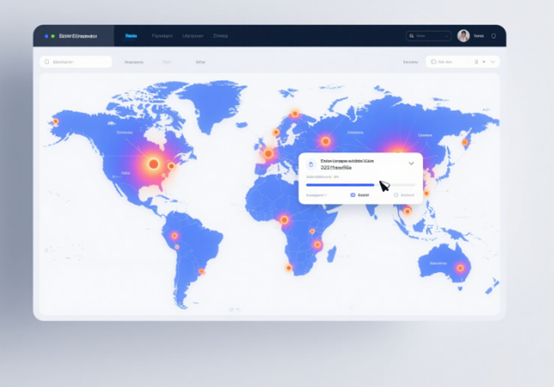
Task: Click the third filter link in the light toolbar
Action: coord(200,62)
